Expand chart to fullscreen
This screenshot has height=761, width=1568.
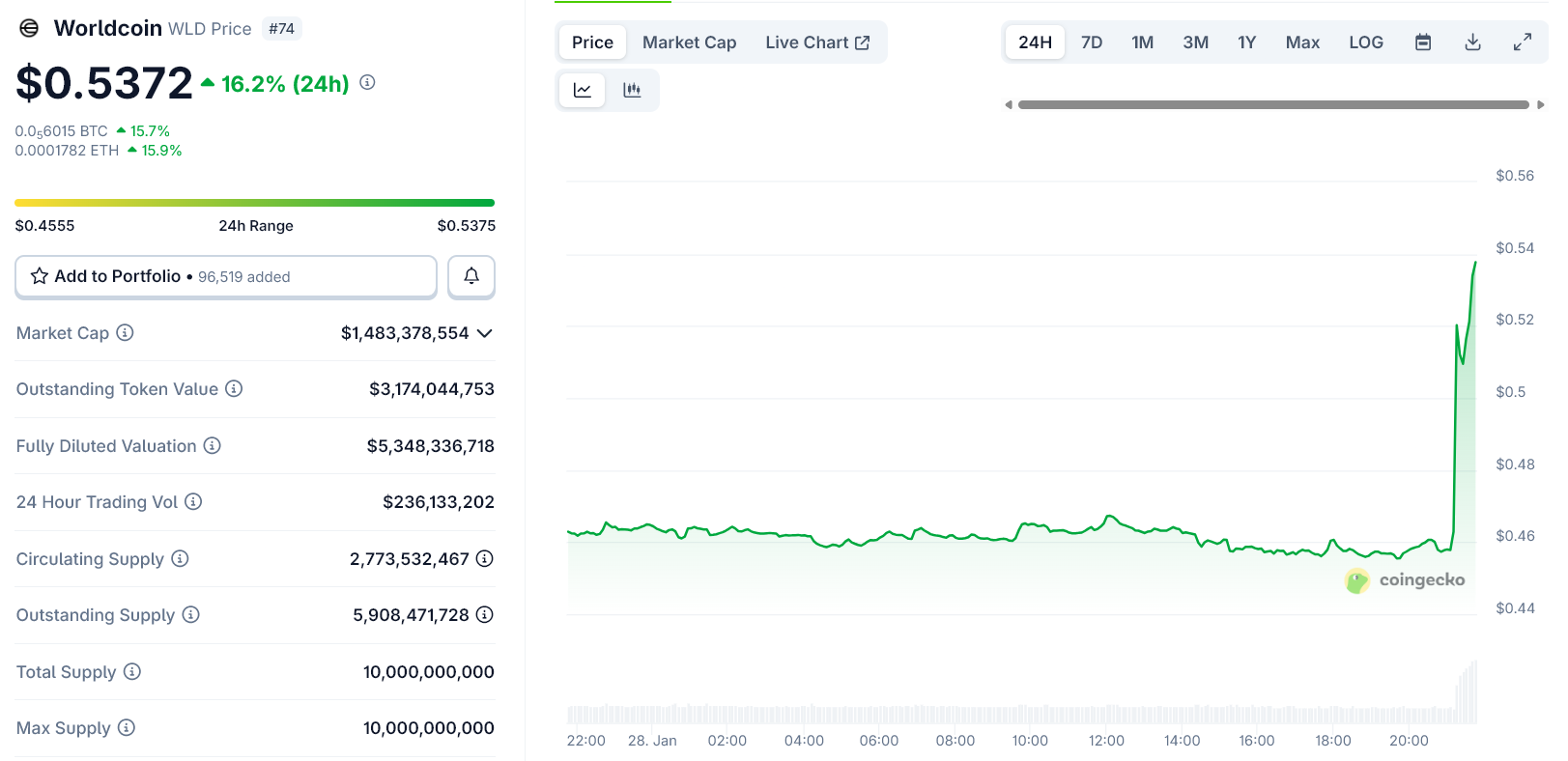[1522, 42]
